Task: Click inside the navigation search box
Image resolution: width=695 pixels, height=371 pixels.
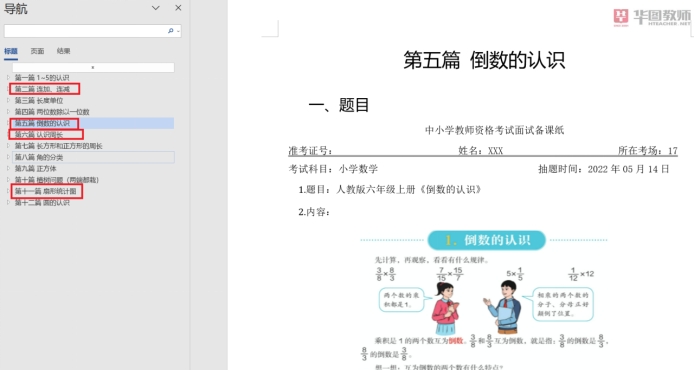Action: tap(85, 31)
